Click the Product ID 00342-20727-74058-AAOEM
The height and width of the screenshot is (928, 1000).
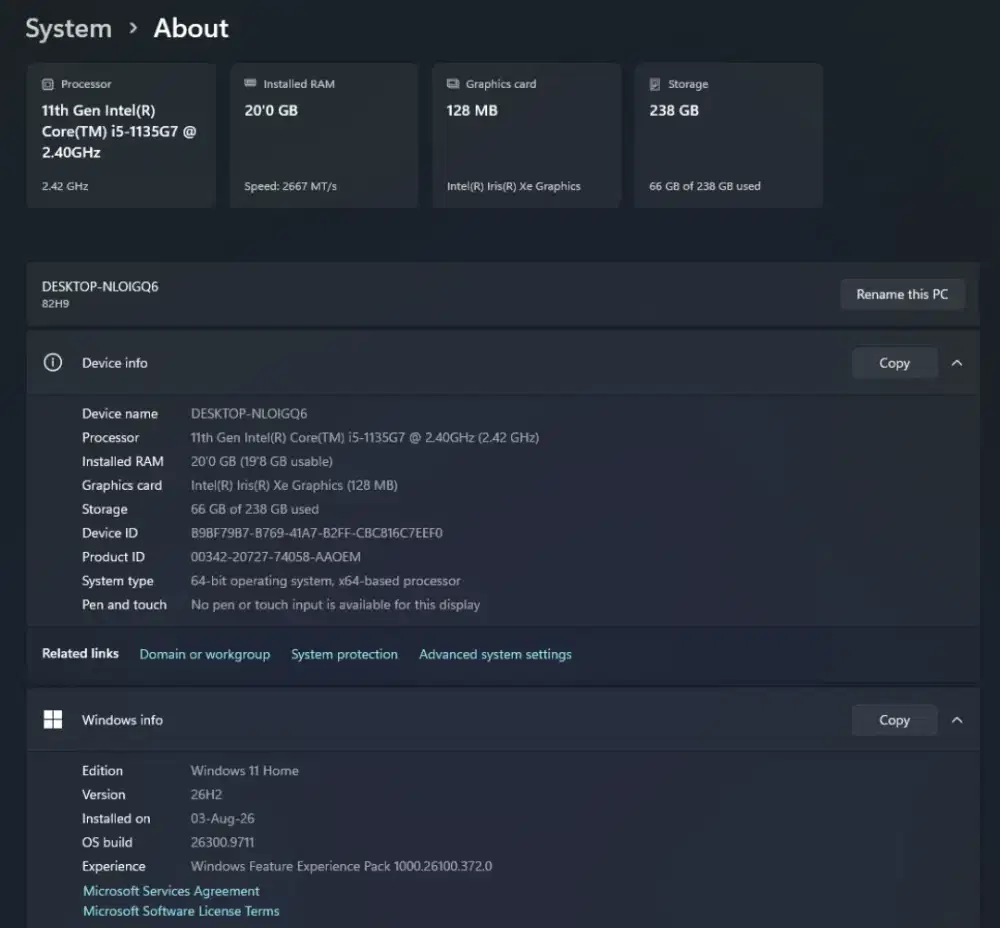point(276,557)
